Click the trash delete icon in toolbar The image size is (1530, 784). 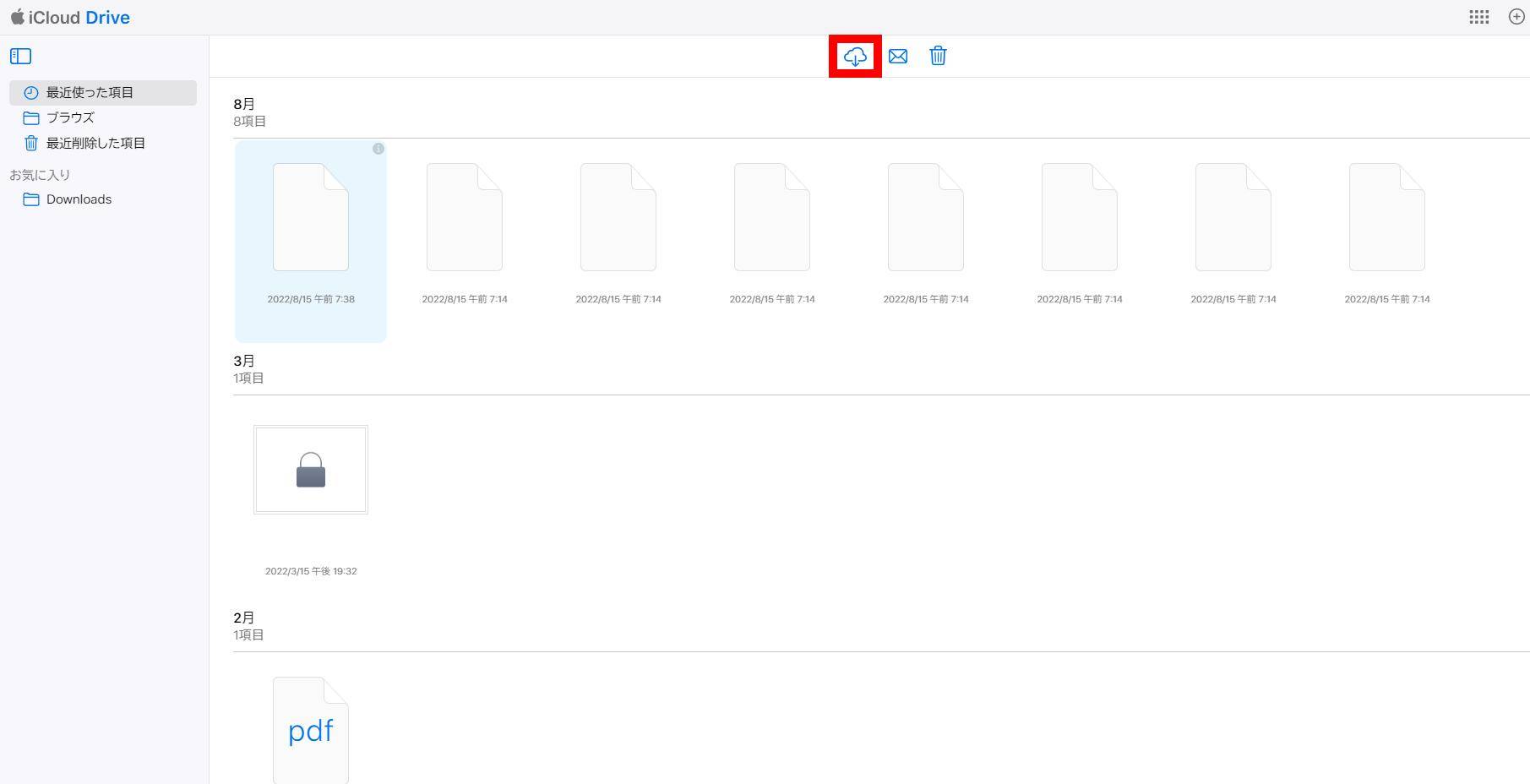click(x=938, y=56)
